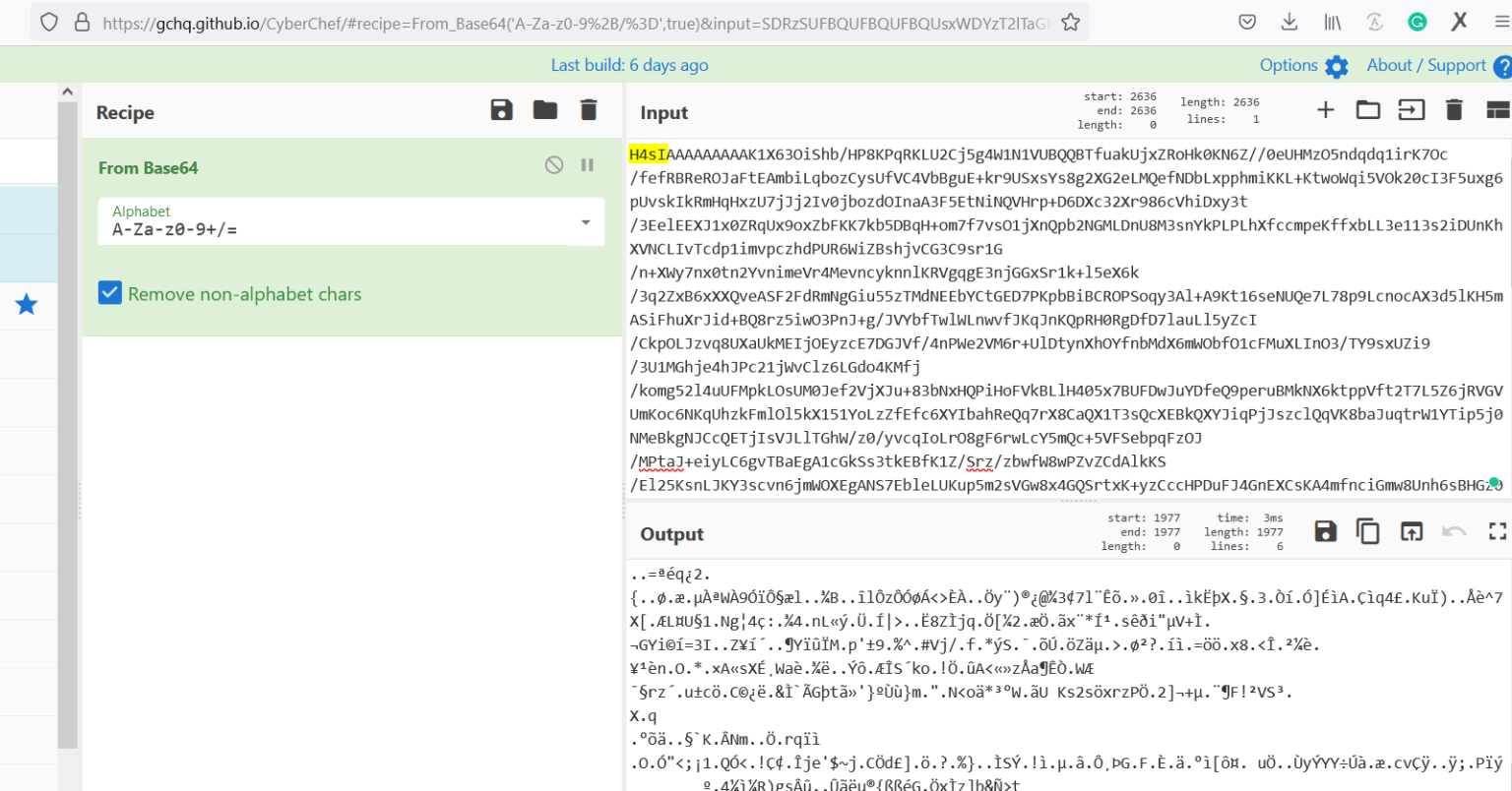
Task: Disable the From Base64 operation
Action: 553,164
